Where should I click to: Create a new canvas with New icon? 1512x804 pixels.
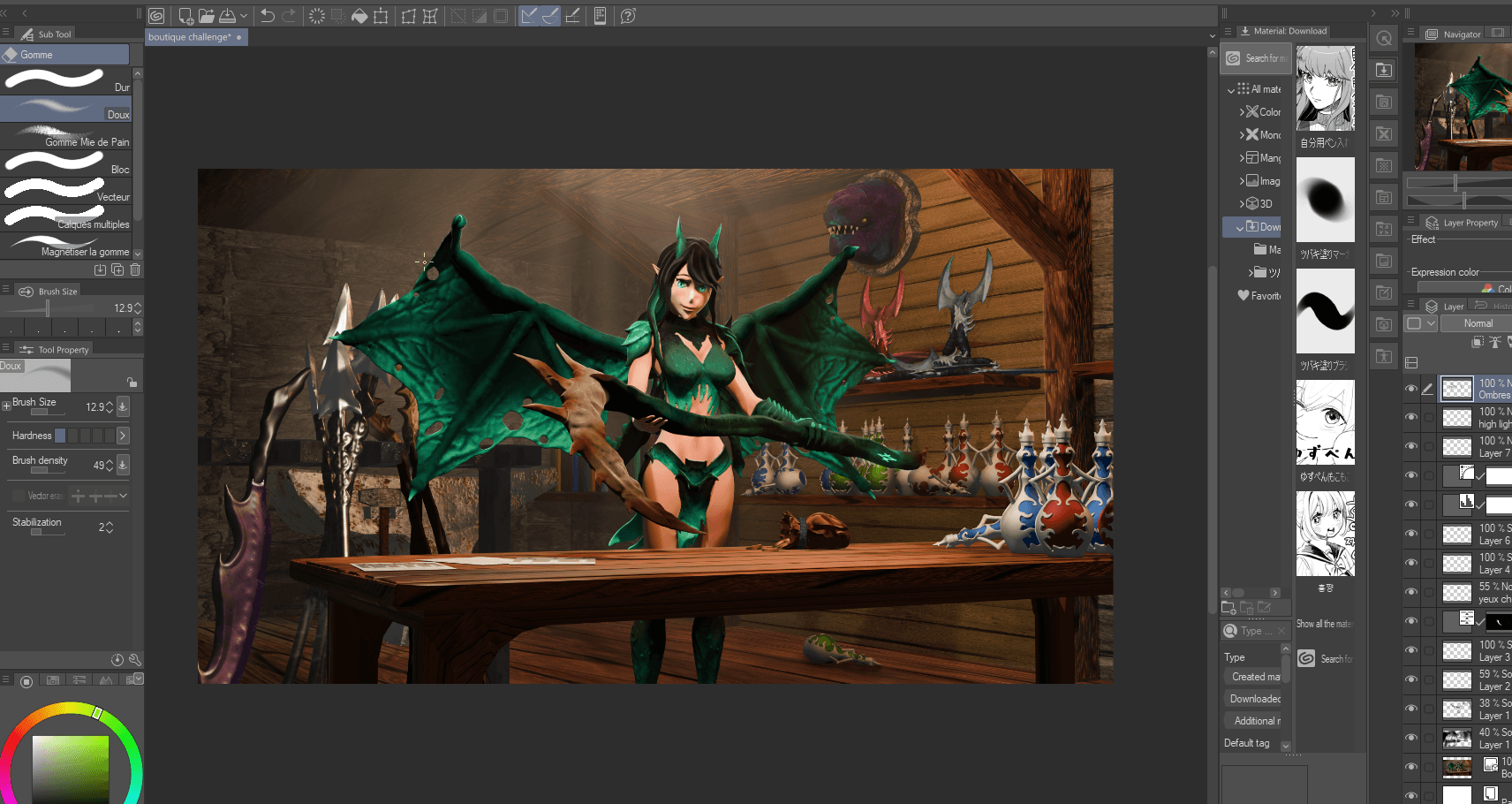(185, 16)
